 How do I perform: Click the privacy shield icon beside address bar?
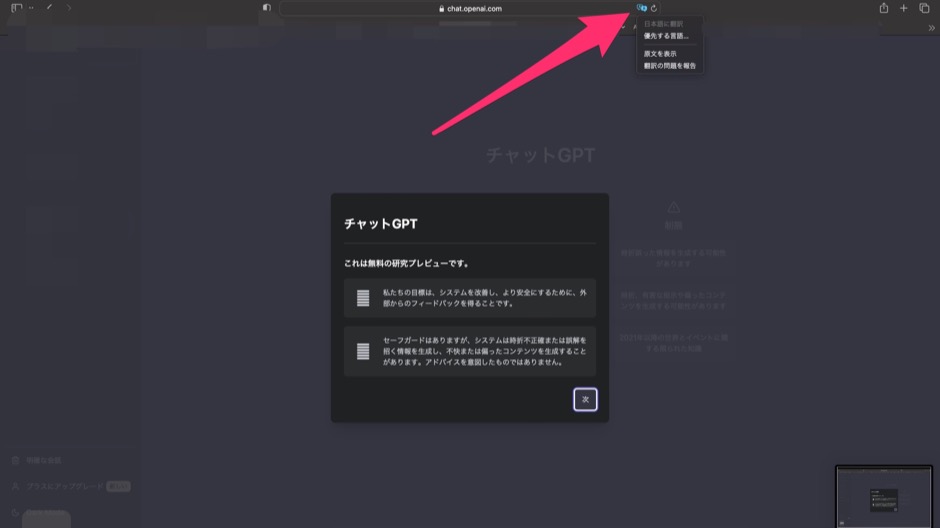tap(267, 8)
